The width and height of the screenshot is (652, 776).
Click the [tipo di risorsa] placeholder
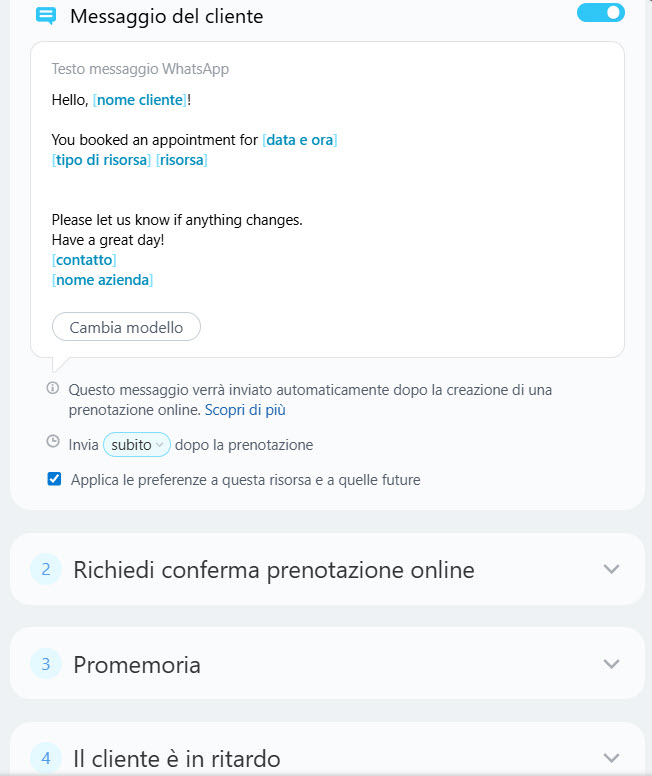[x=102, y=160]
